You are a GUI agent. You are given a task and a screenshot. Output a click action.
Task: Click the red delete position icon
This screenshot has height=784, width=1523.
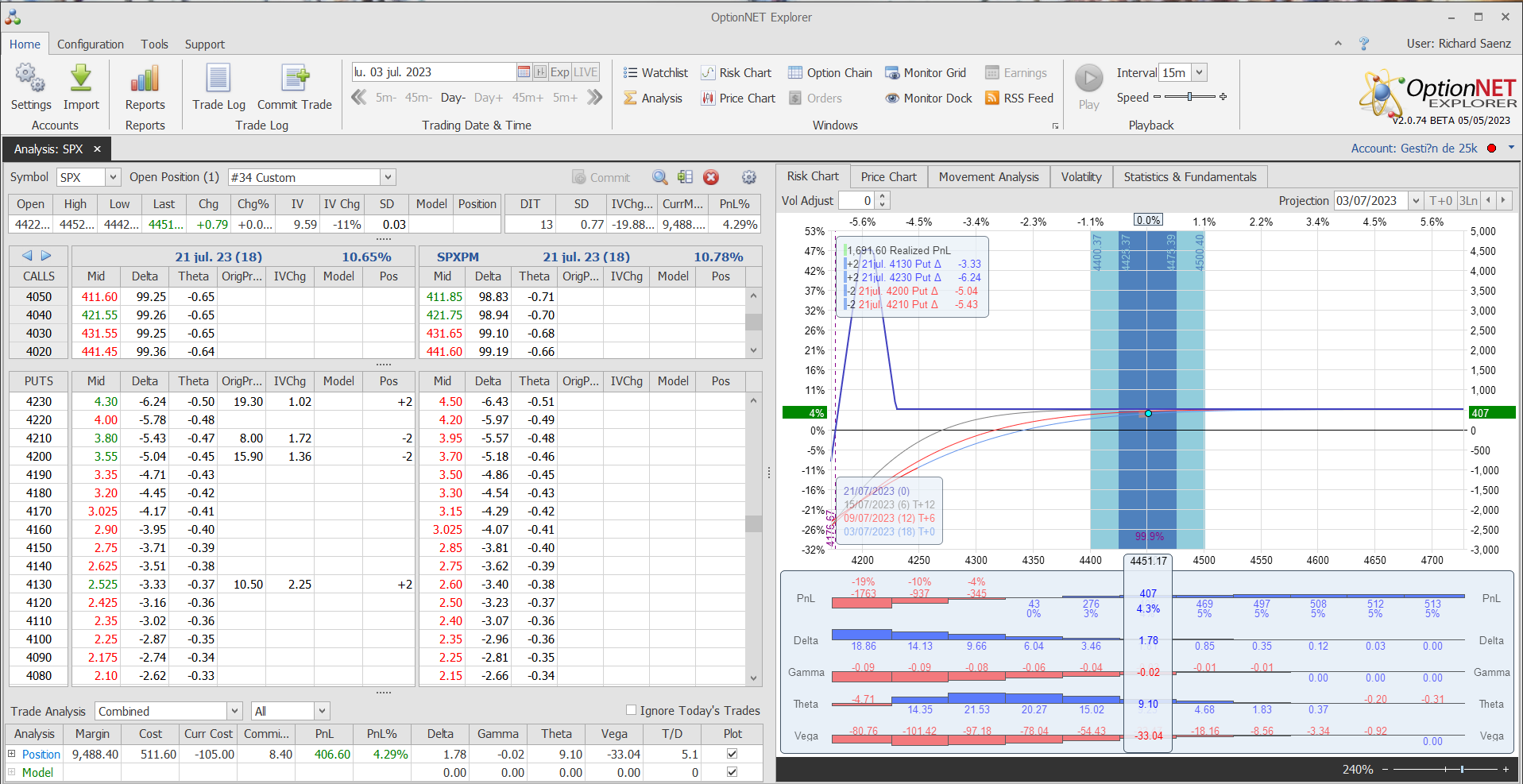coord(711,177)
